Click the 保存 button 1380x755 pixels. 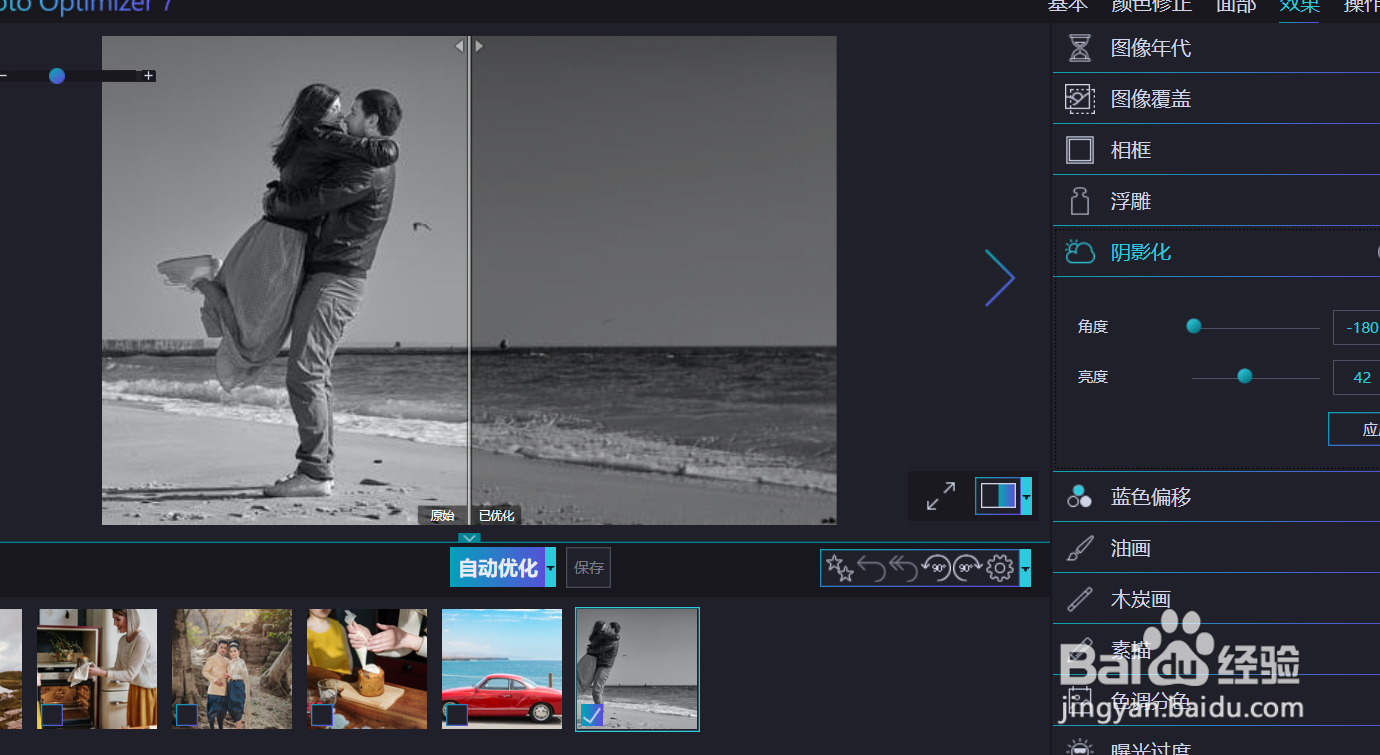(589, 567)
